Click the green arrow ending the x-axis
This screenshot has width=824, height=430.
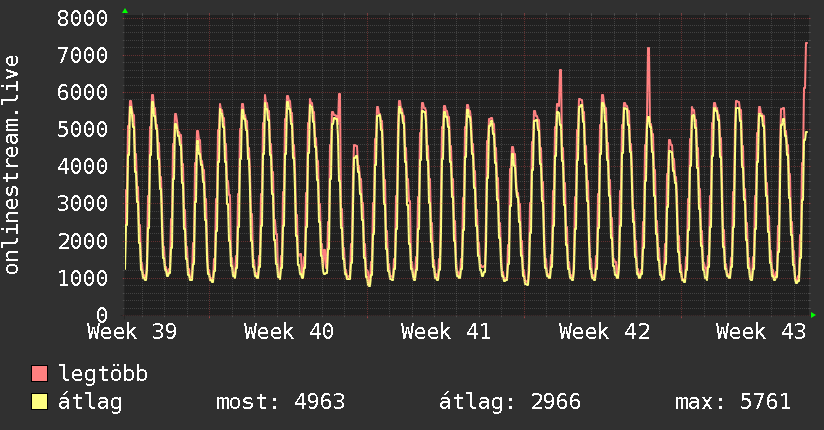pos(813,315)
